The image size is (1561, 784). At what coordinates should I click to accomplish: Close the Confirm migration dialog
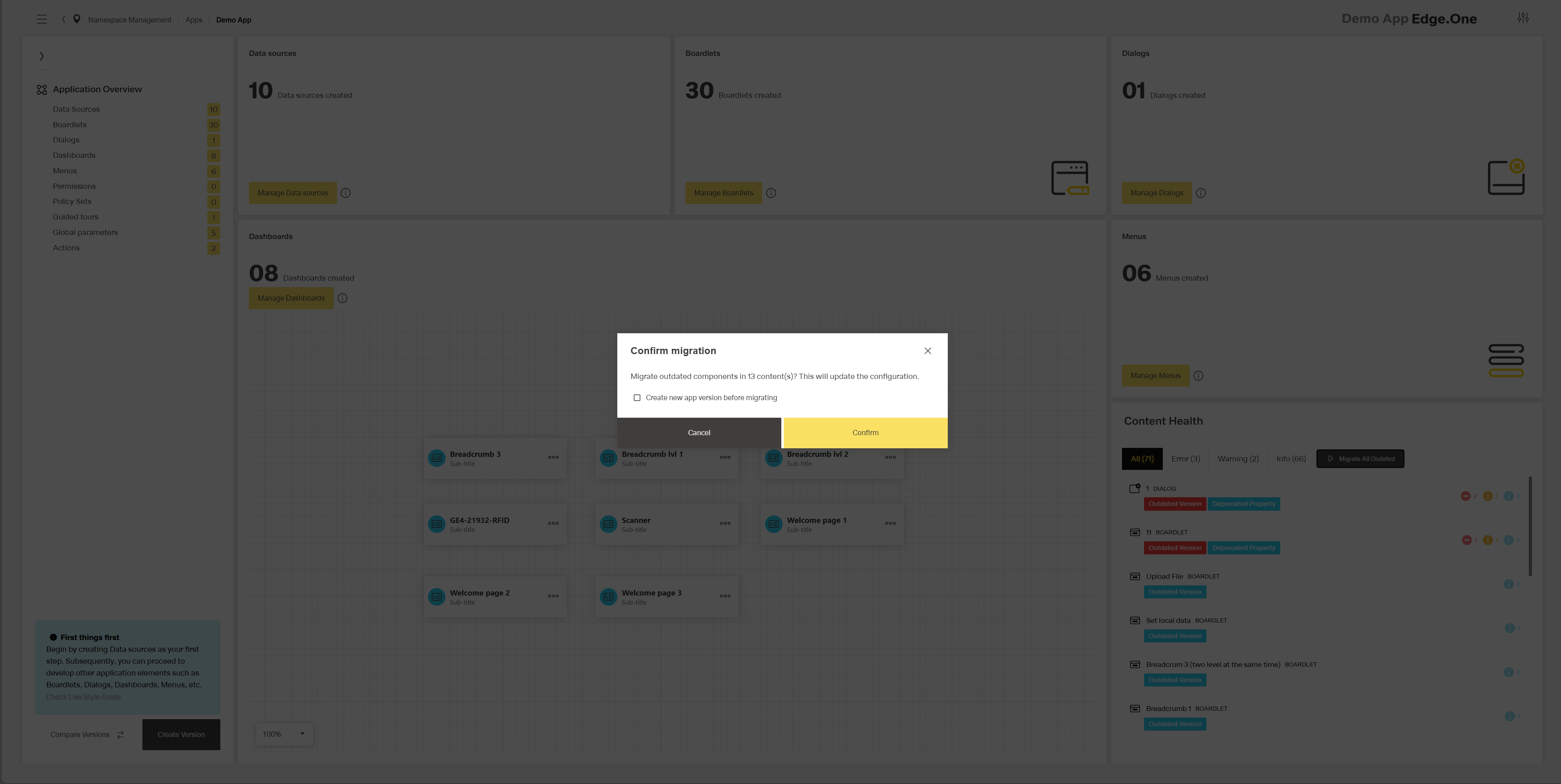927,351
